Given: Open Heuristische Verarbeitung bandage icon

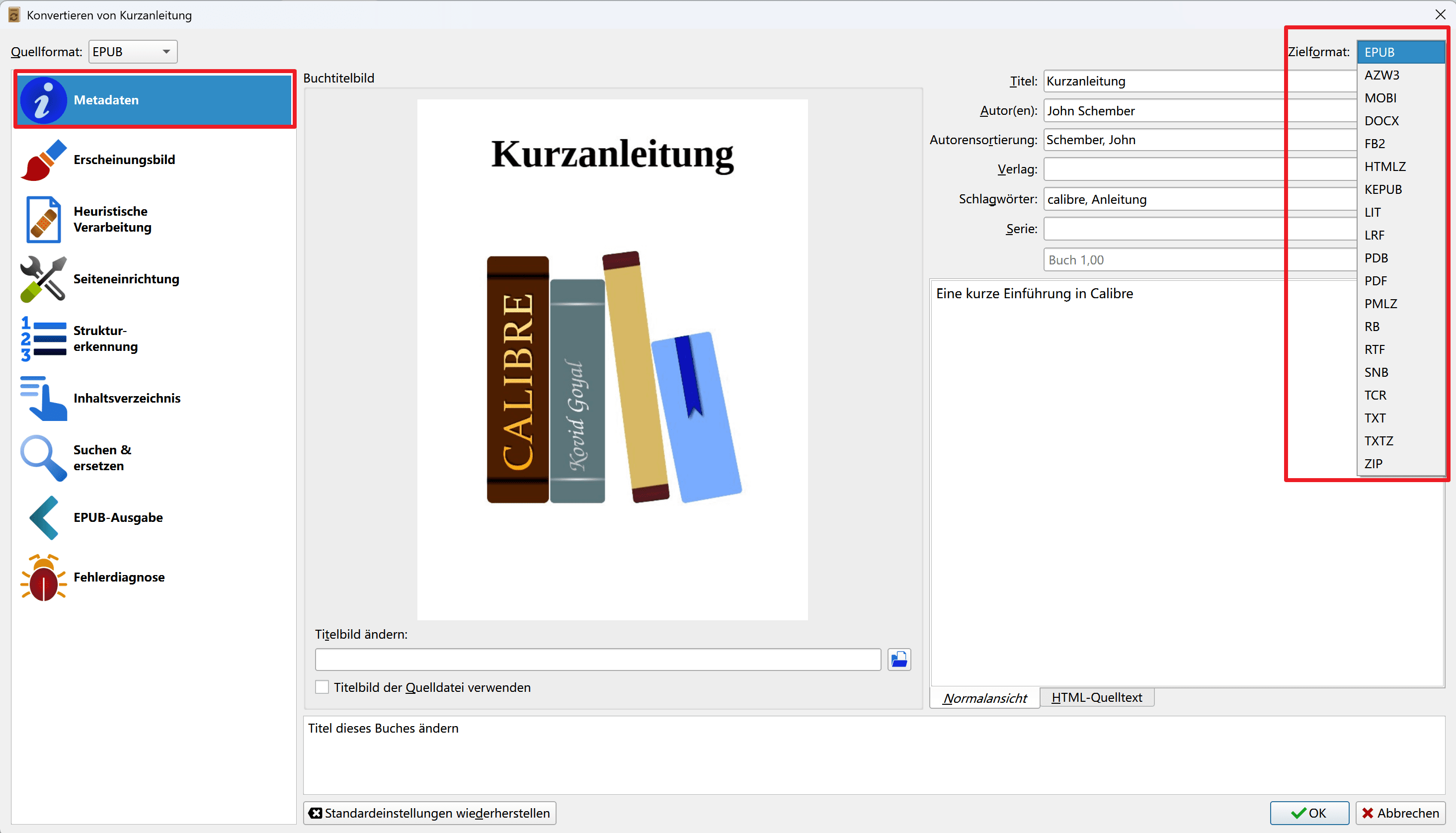Looking at the screenshot, I should (x=43, y=220).
